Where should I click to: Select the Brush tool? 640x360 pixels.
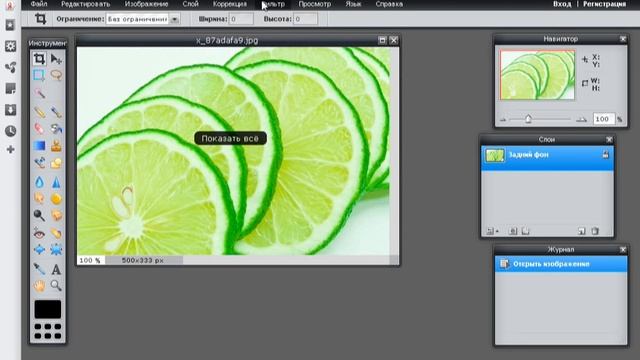pos(56,111)
